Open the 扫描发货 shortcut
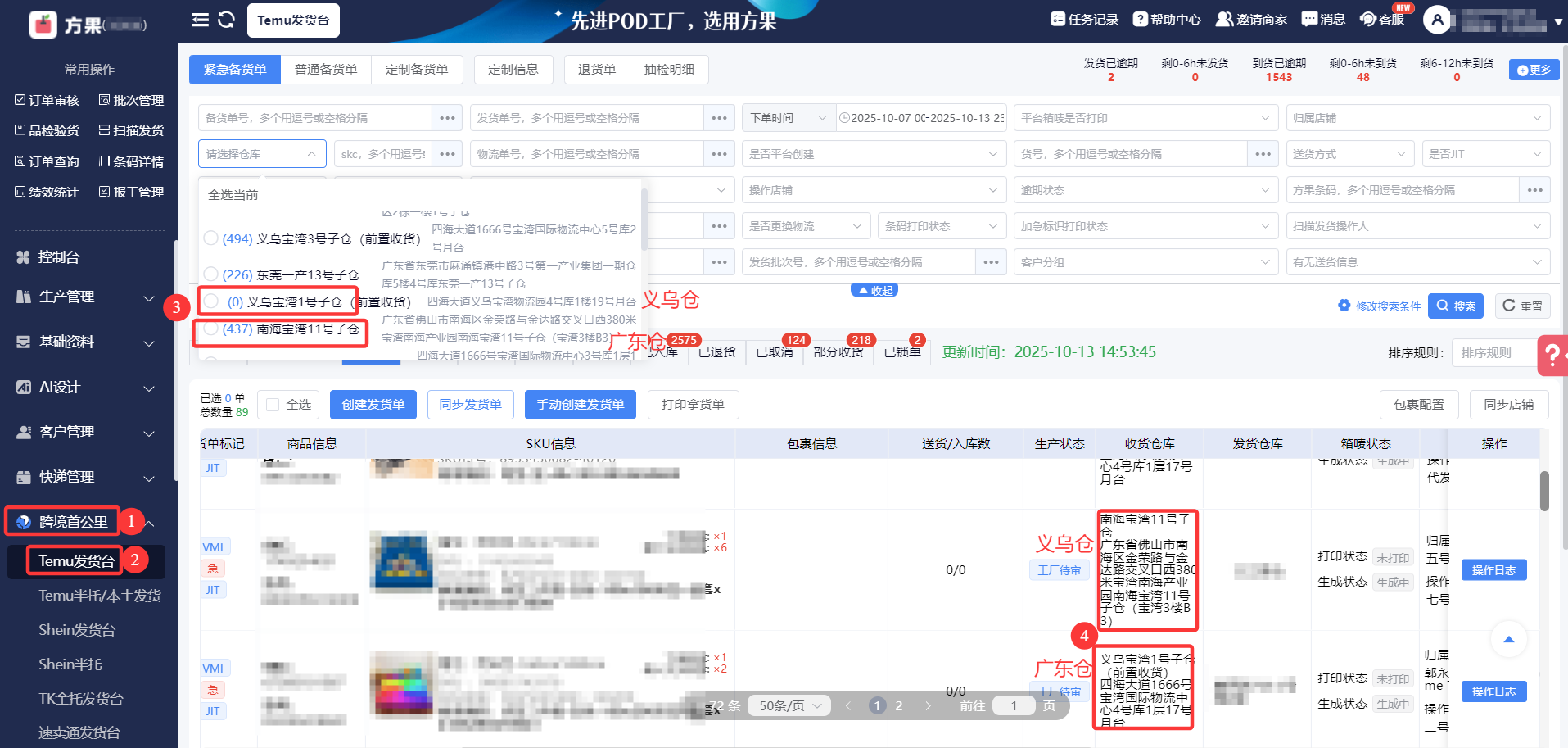 pyautogui.click(x=131, y=130)
